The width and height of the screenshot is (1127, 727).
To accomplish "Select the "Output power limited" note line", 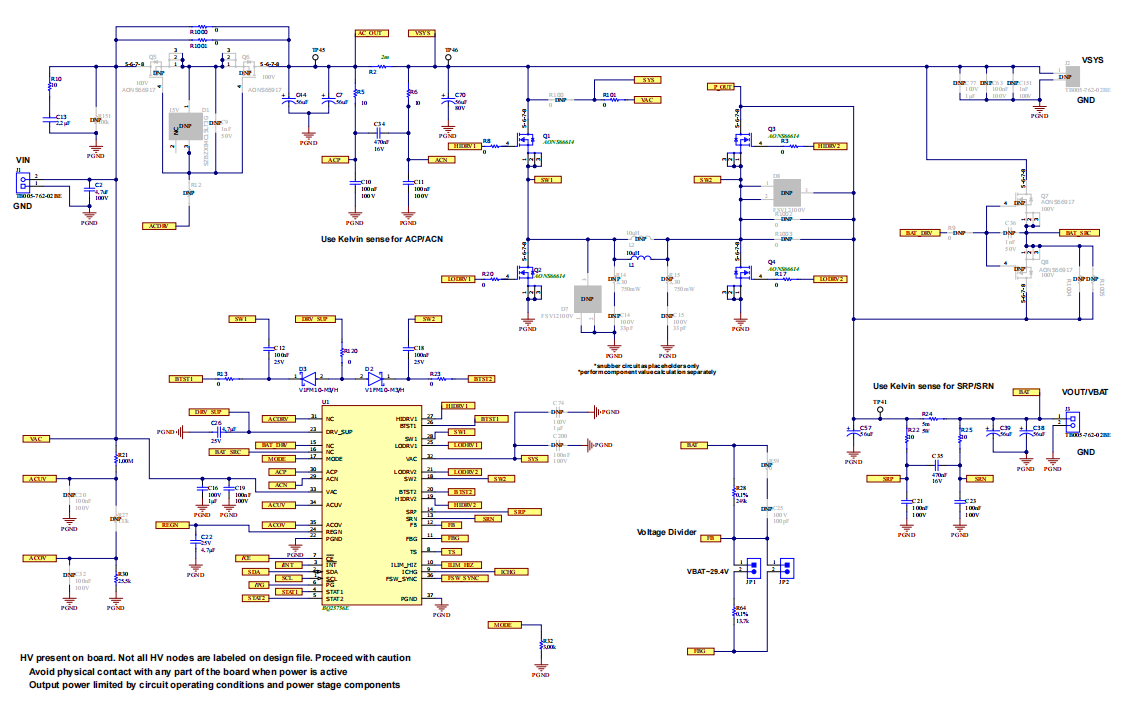I will (x=214, y=685).
